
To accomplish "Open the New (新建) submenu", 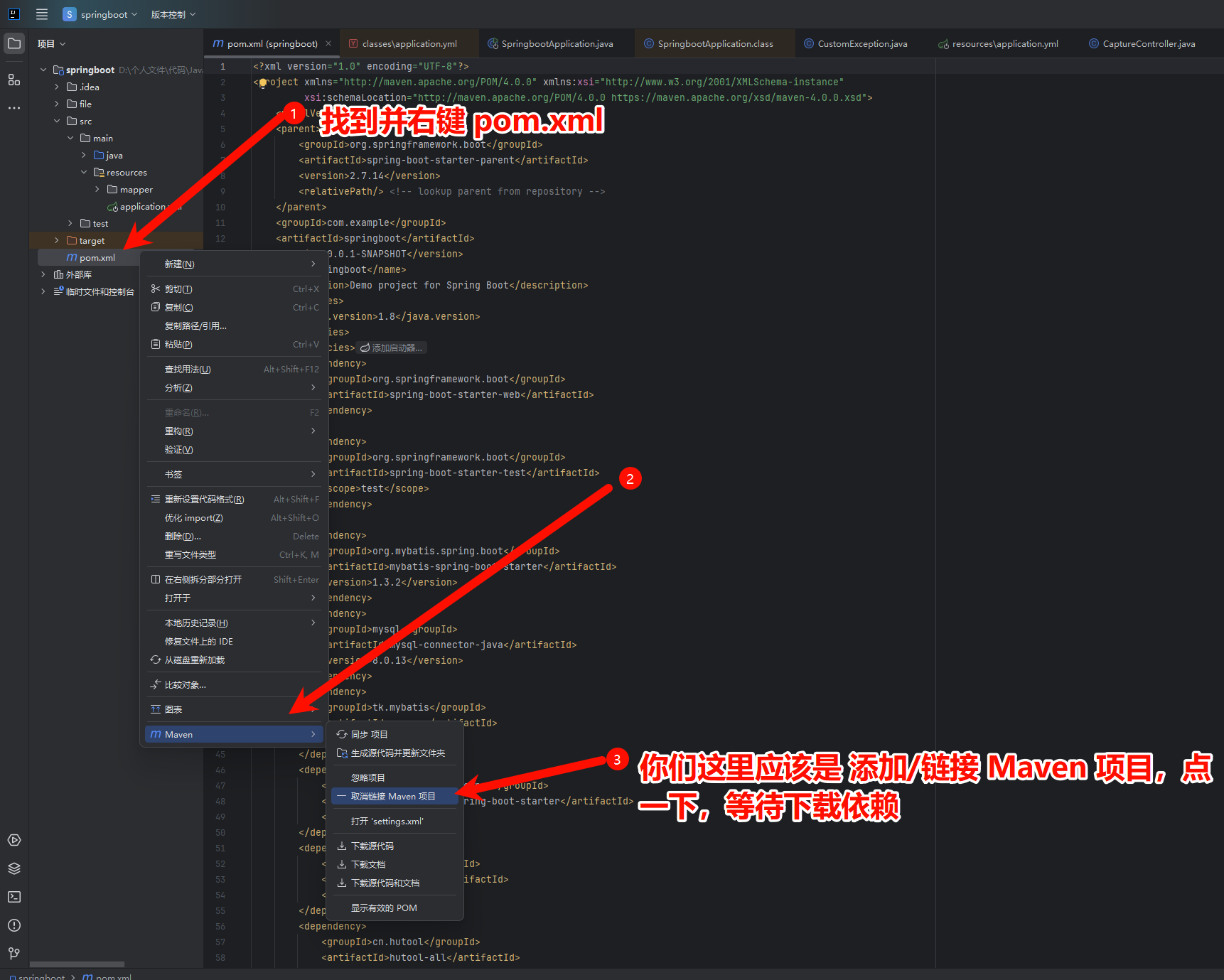I will pyautogui.click(x=235, y=264).
